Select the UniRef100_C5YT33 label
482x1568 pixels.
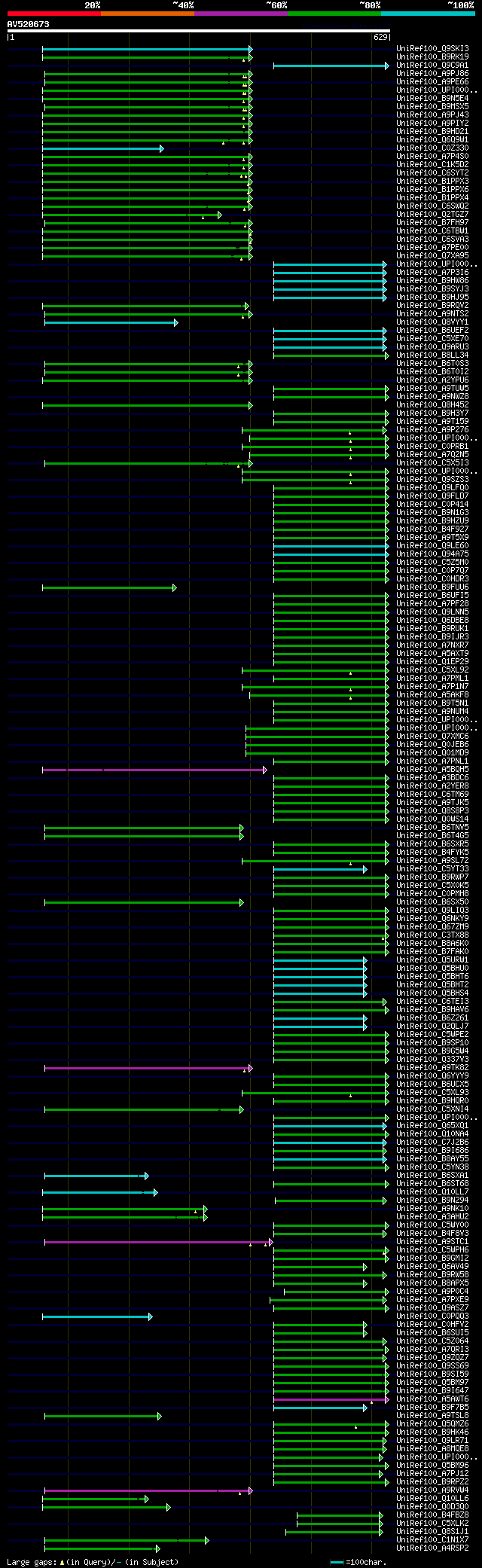click(x=432, y=869)
